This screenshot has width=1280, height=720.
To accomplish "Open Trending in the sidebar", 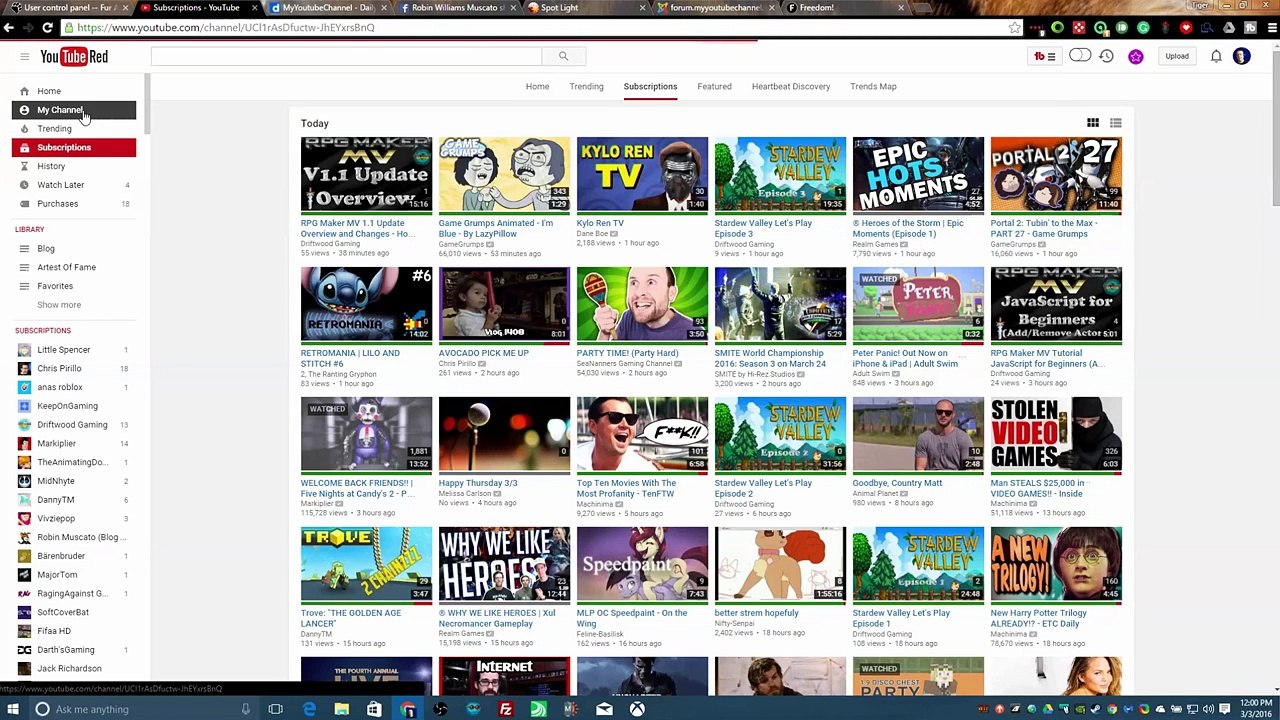I will tap(74, 129).
